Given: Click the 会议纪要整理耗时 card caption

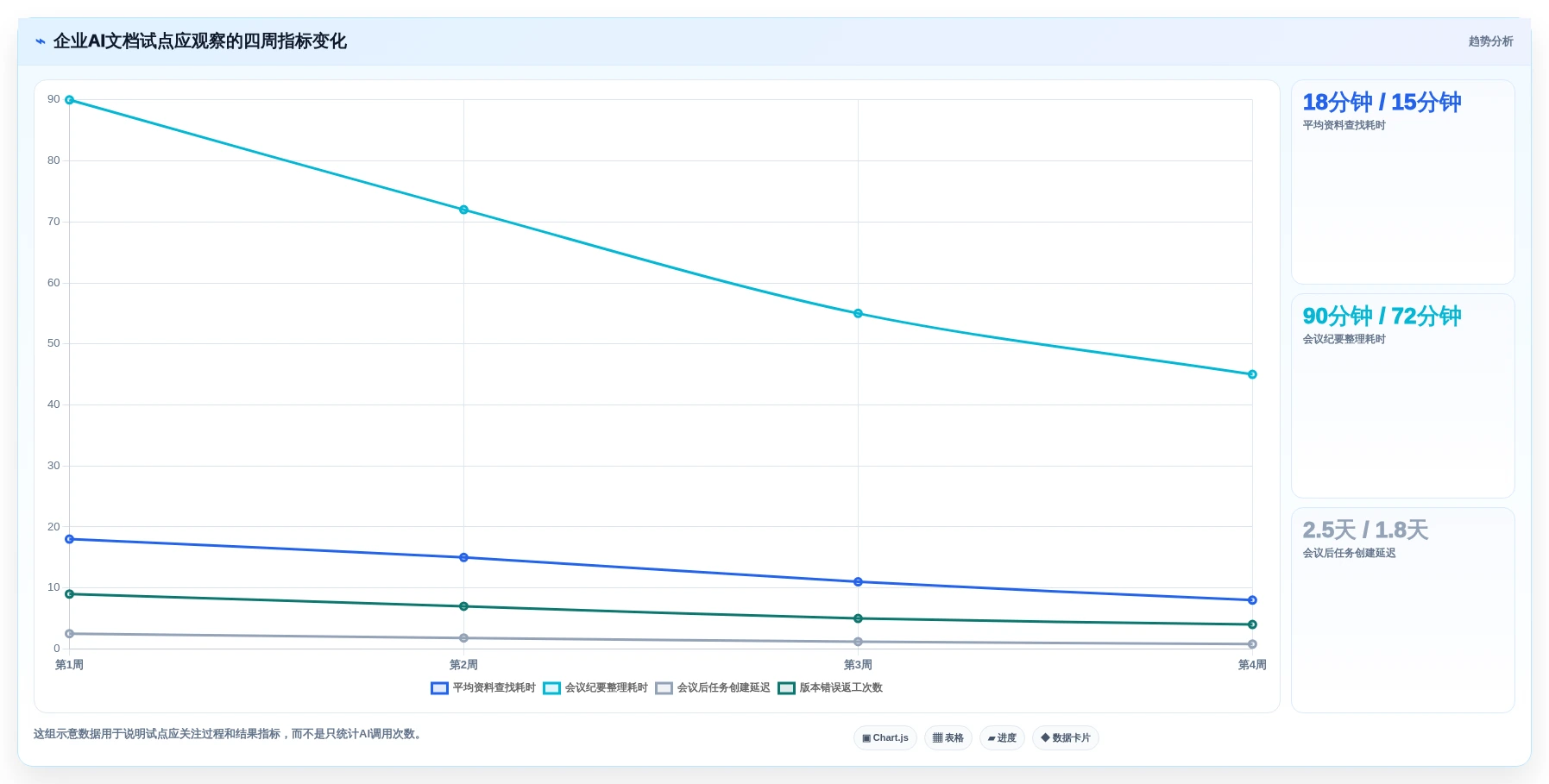Looking at the screenshot, I should click(x=1344, y=340).
